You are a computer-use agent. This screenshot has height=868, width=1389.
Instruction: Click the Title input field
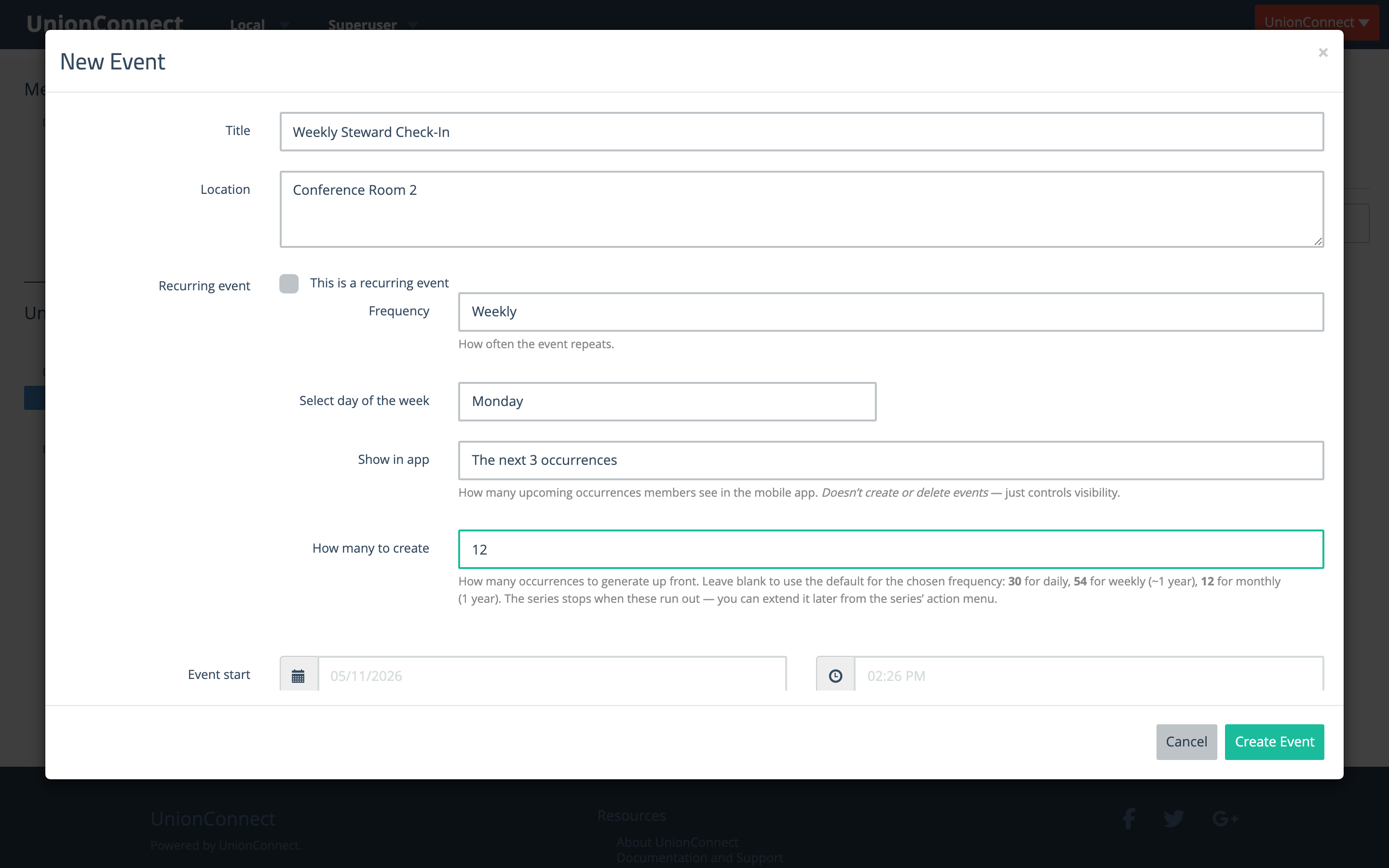click(801, 132)
